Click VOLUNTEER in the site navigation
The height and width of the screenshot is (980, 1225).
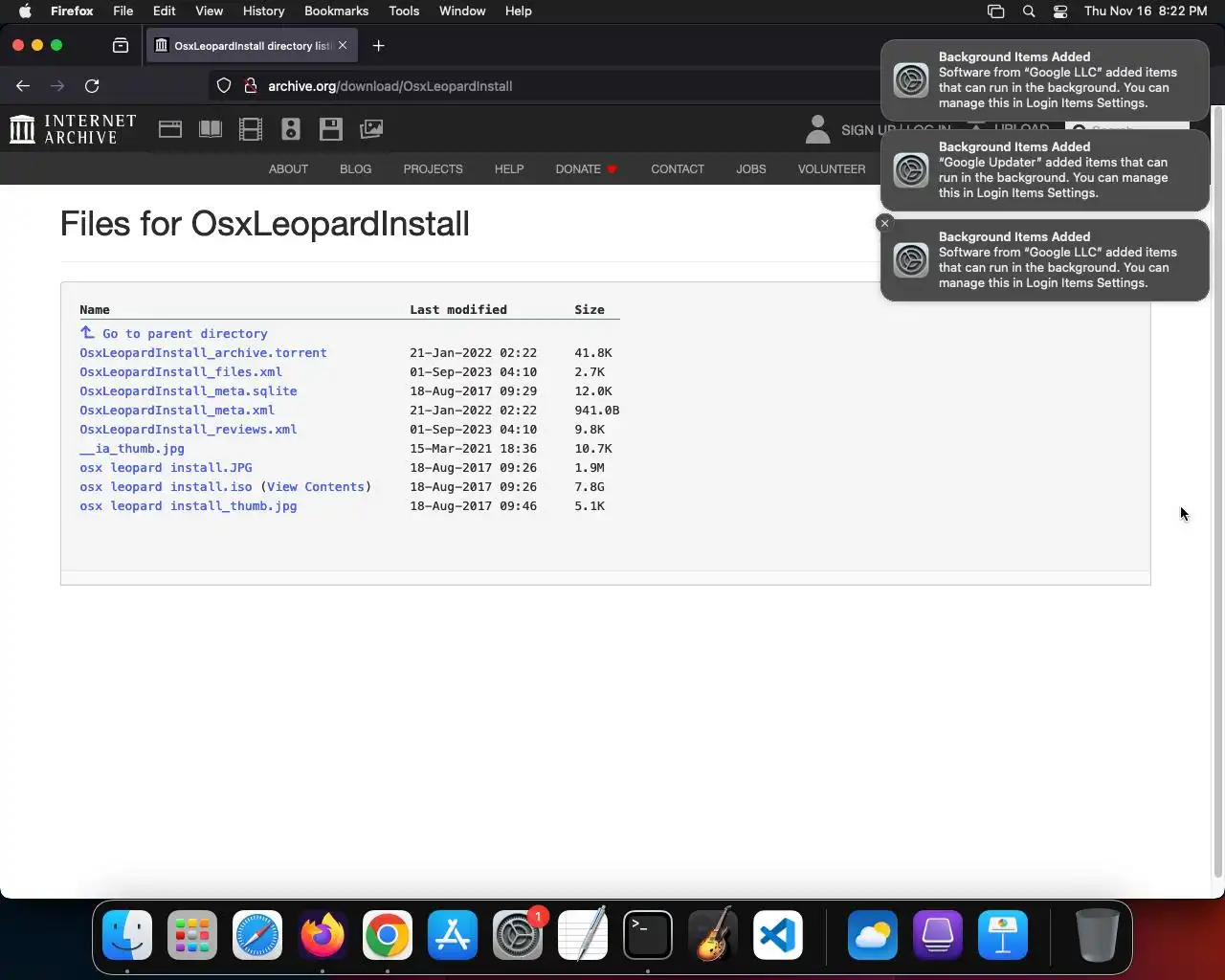point(832,169)
